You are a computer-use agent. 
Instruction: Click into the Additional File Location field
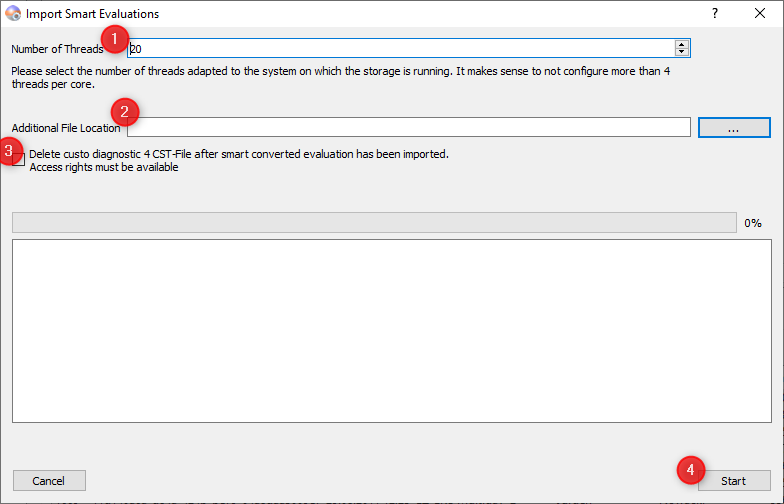click(x=410, y=127)
